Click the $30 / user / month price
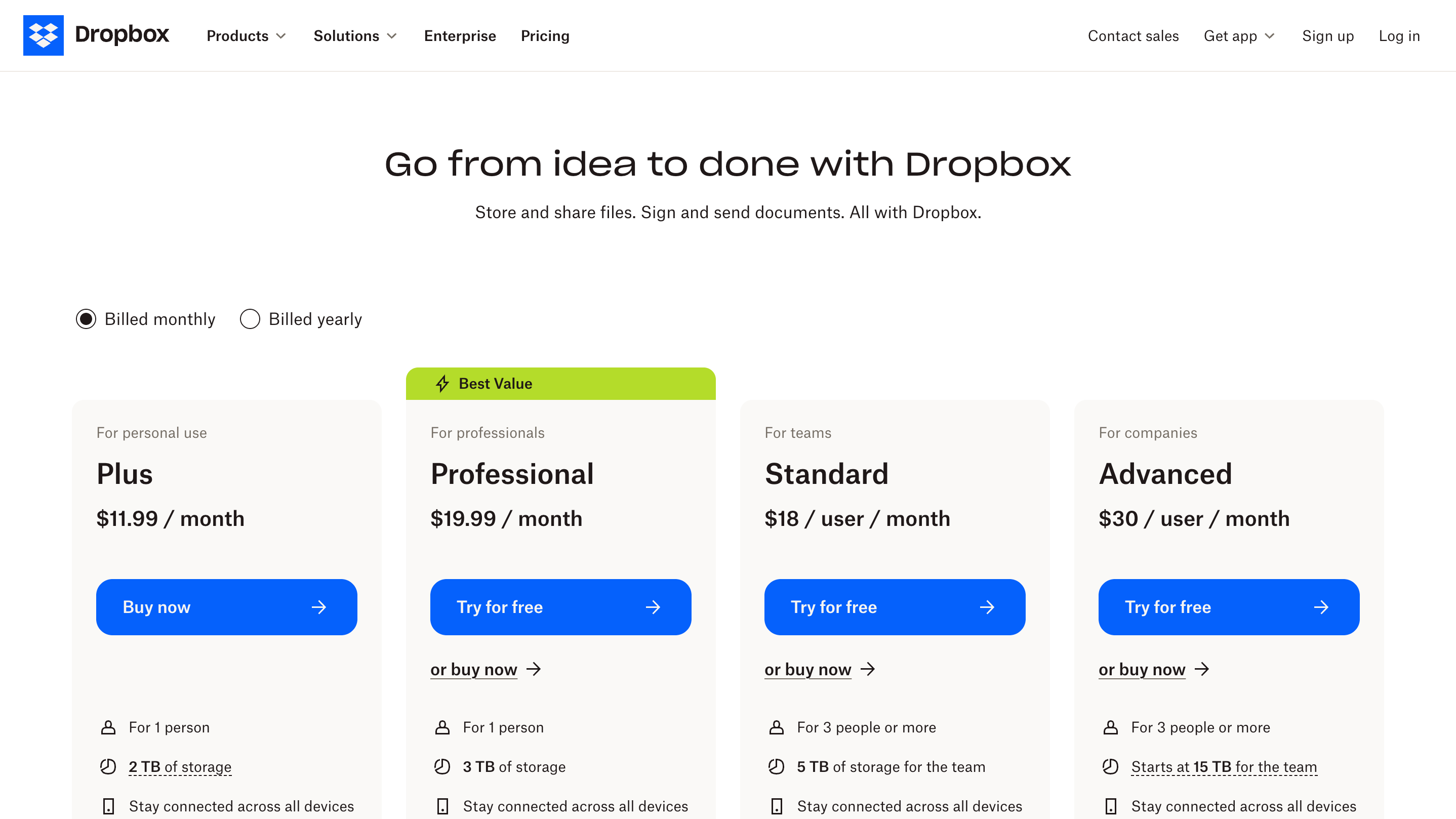1456x819 pixels. (x=1194, y=518)
